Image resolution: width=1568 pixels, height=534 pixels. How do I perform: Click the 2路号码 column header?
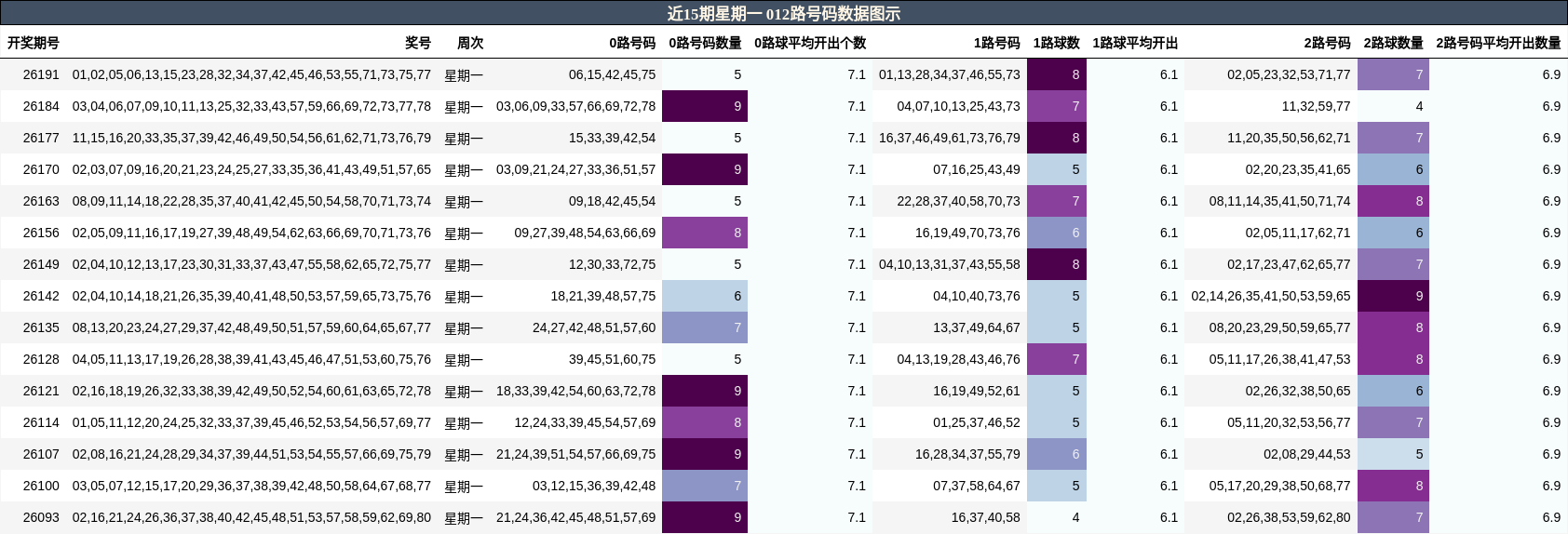click(1327, 43)
